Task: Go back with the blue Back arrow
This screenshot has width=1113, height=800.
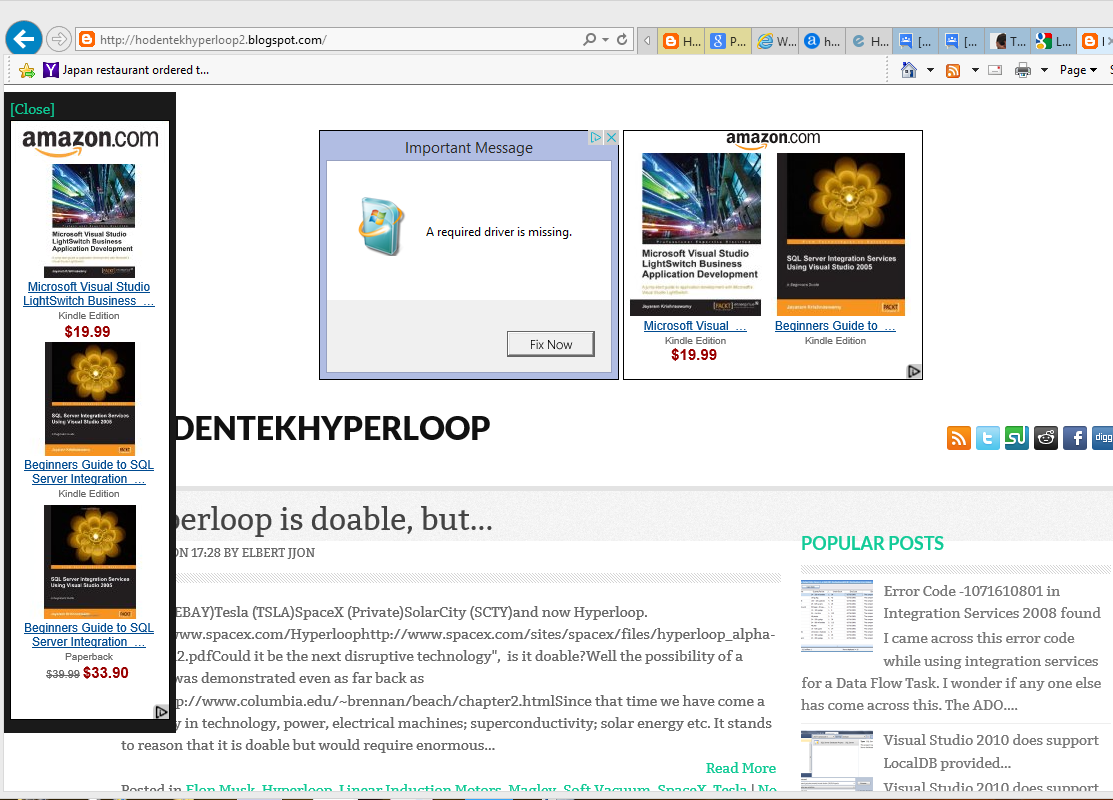Action: point(23,39)
